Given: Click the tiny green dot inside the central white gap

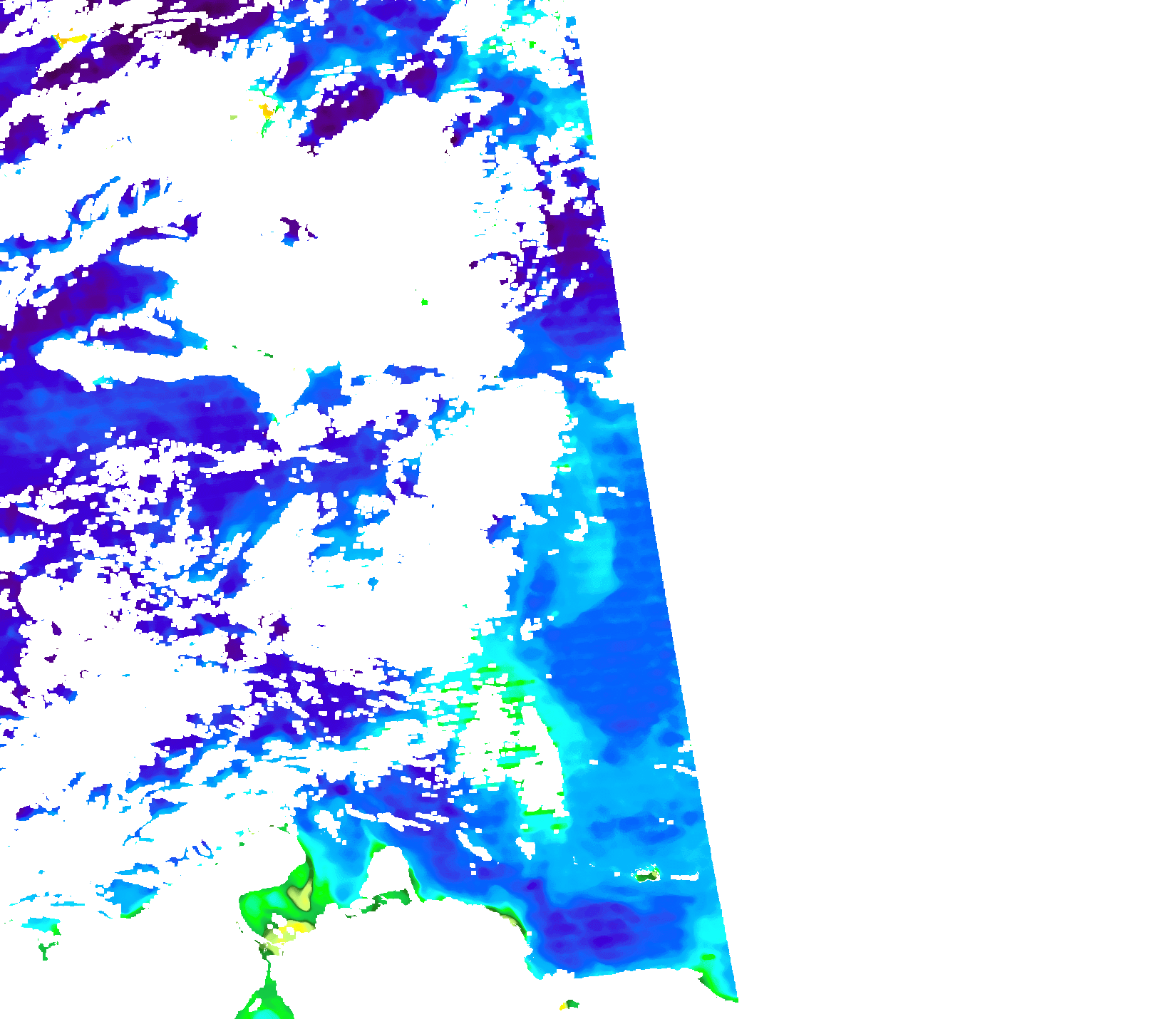Looking at the screenshot, I should [x=425, y=302].
